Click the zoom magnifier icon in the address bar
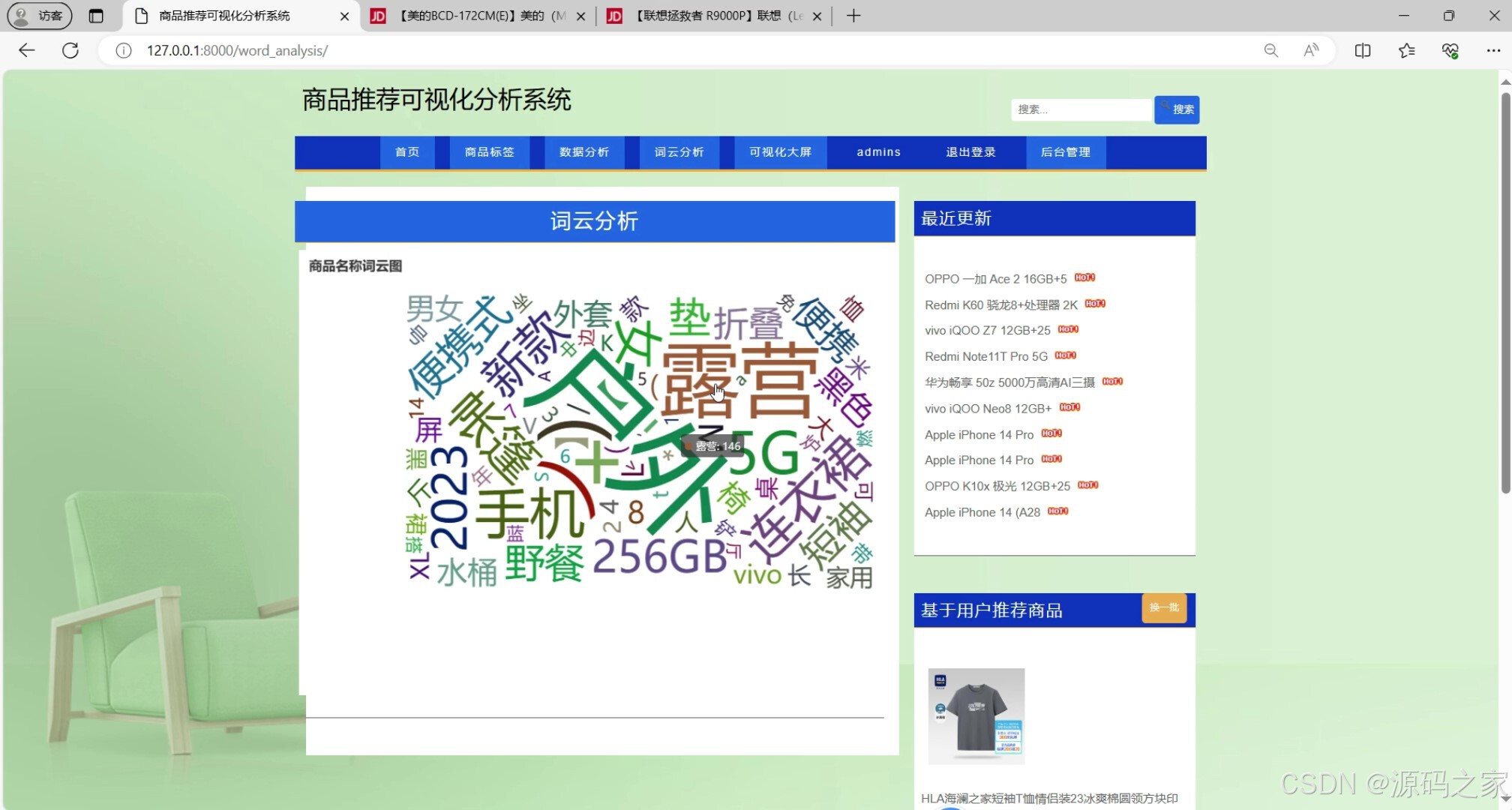This screenshot has width=1512, height=810. click(1270, 50)
